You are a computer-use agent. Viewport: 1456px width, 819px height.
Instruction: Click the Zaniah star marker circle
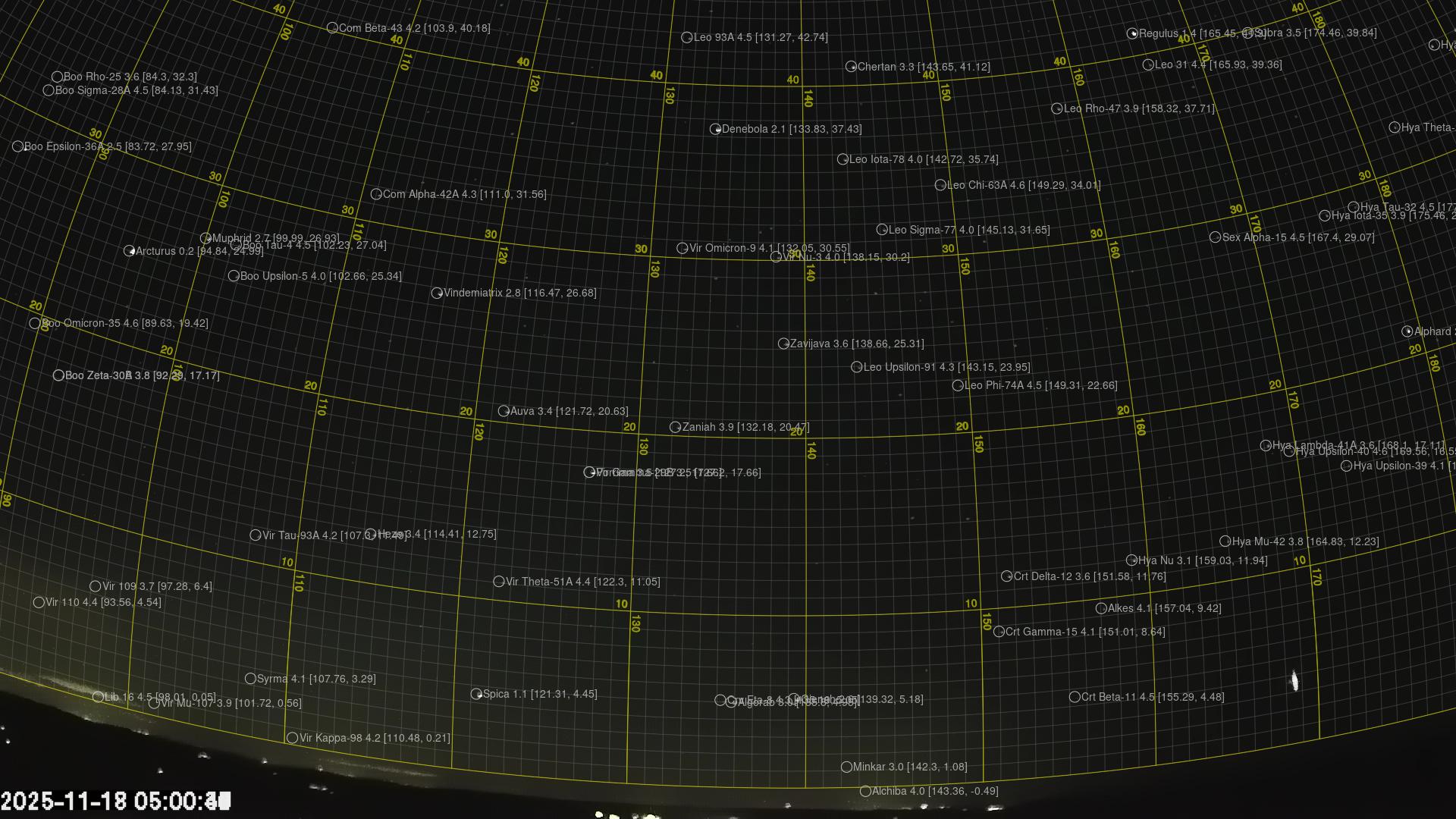pyautogui.click(x=675, y=427)
